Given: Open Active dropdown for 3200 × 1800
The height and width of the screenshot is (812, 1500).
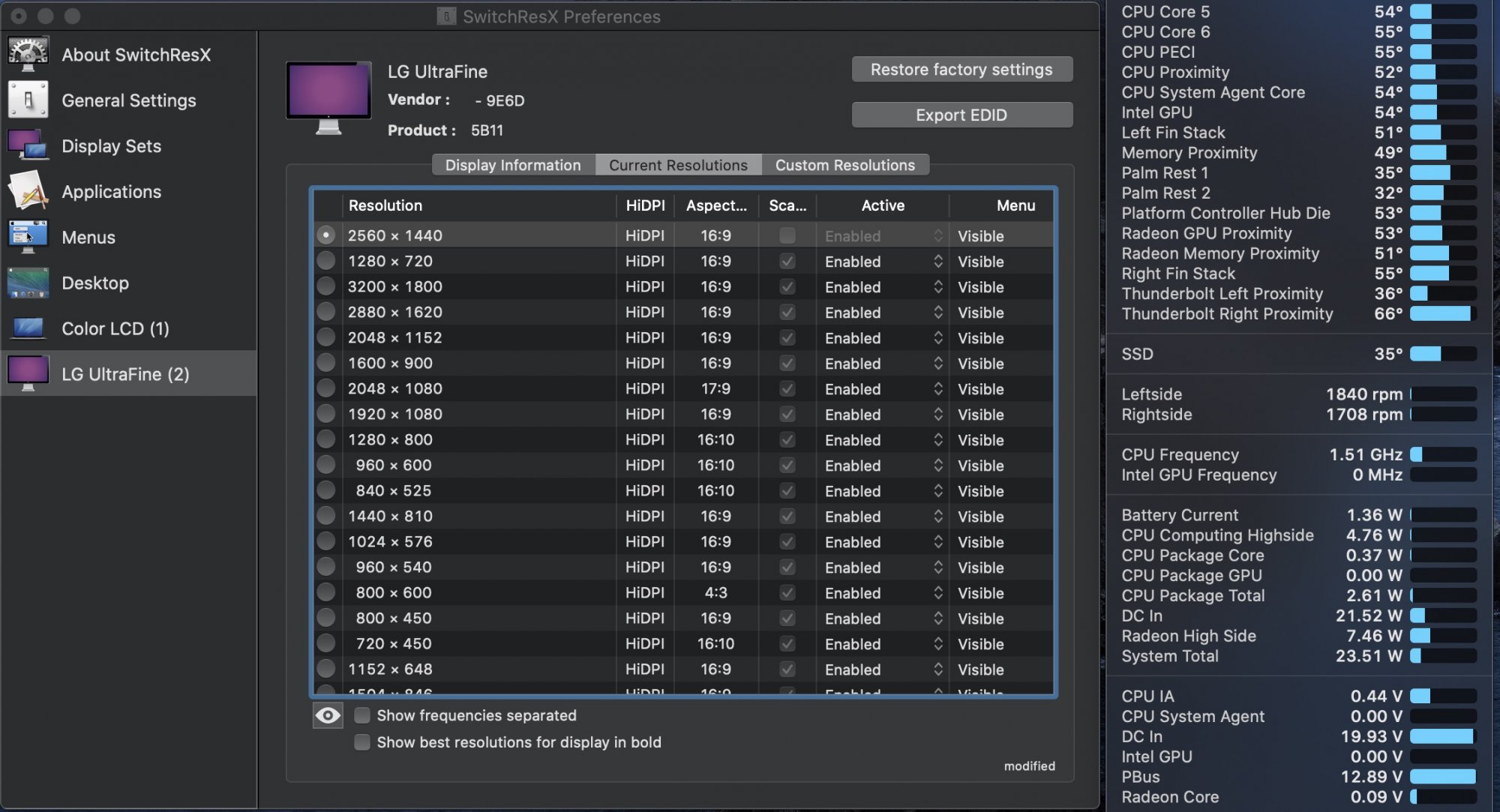Looking at the screenshot, I should coord(883,286).
